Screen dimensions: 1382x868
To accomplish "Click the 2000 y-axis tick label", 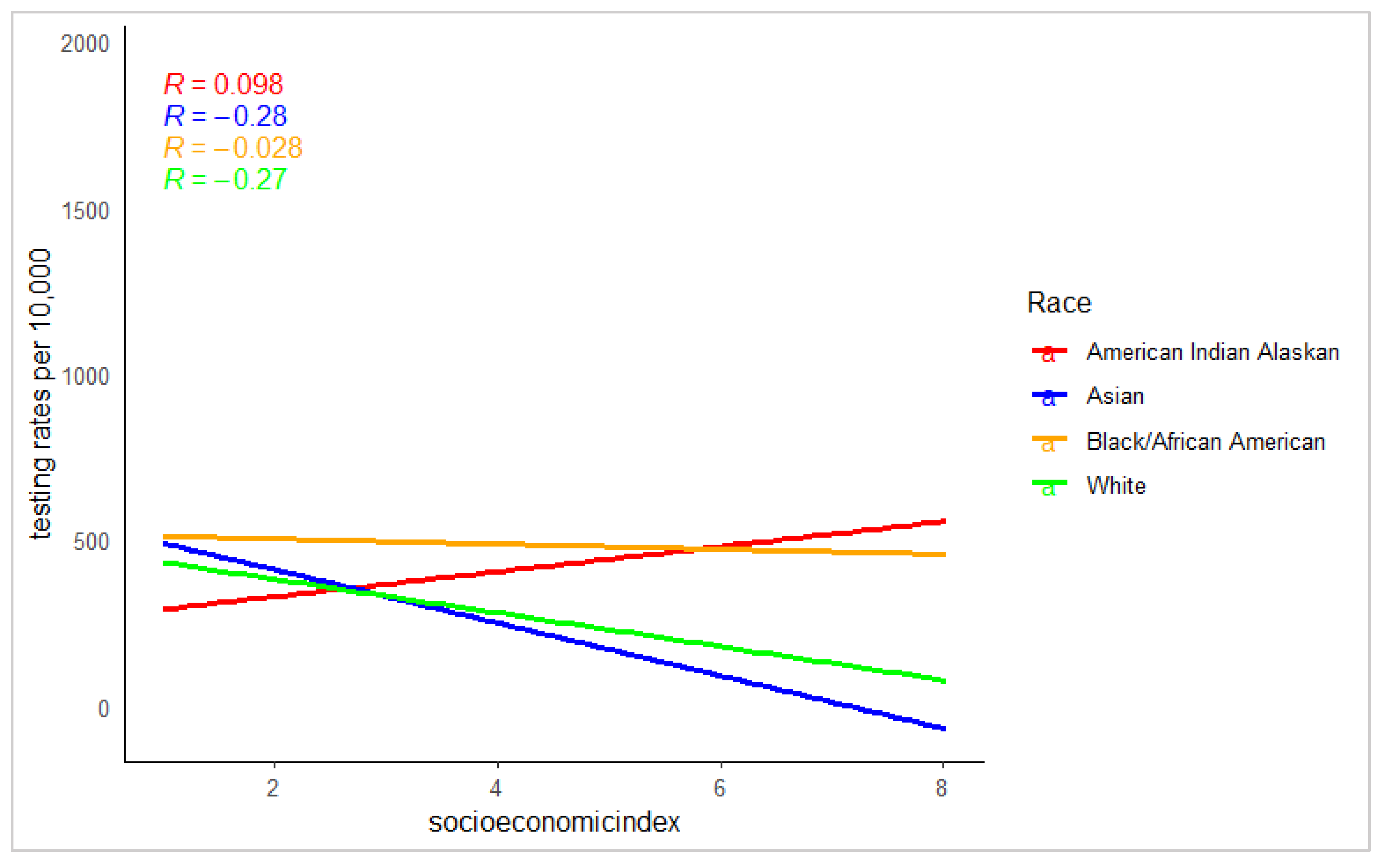I will pyautogui.click(x=85, y=44).
